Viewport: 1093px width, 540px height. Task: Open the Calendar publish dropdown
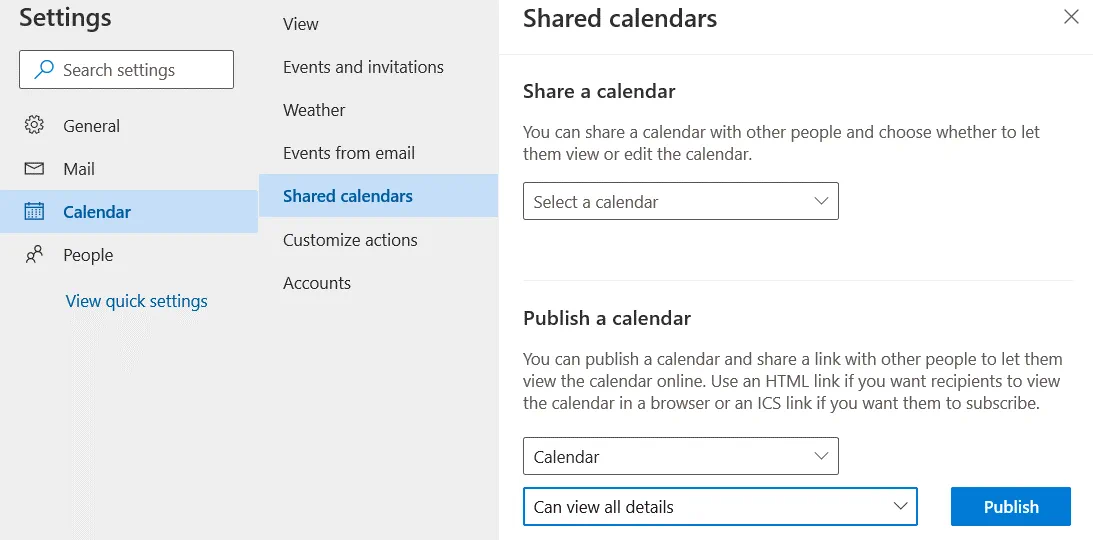point(680,456)
